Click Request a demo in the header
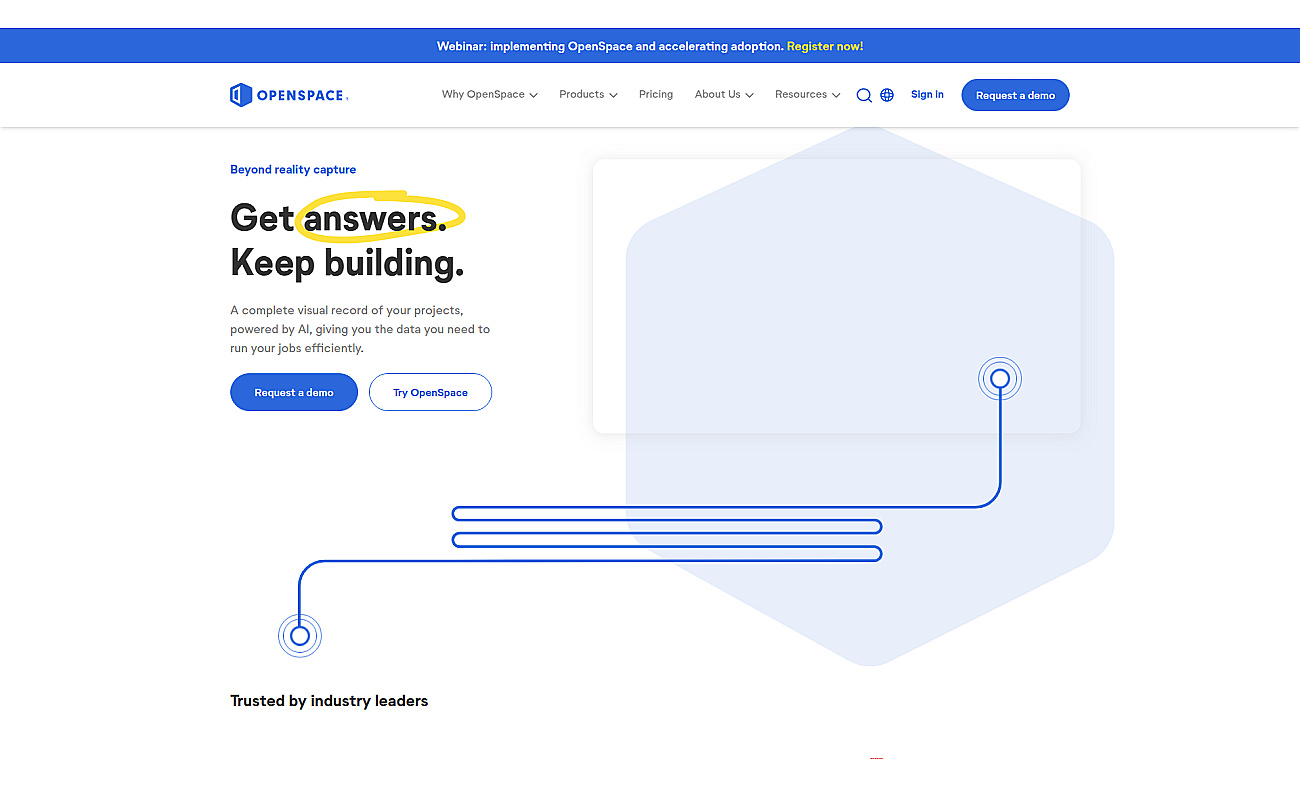Screen dimensions: 1300x788 click(1015, 95)
